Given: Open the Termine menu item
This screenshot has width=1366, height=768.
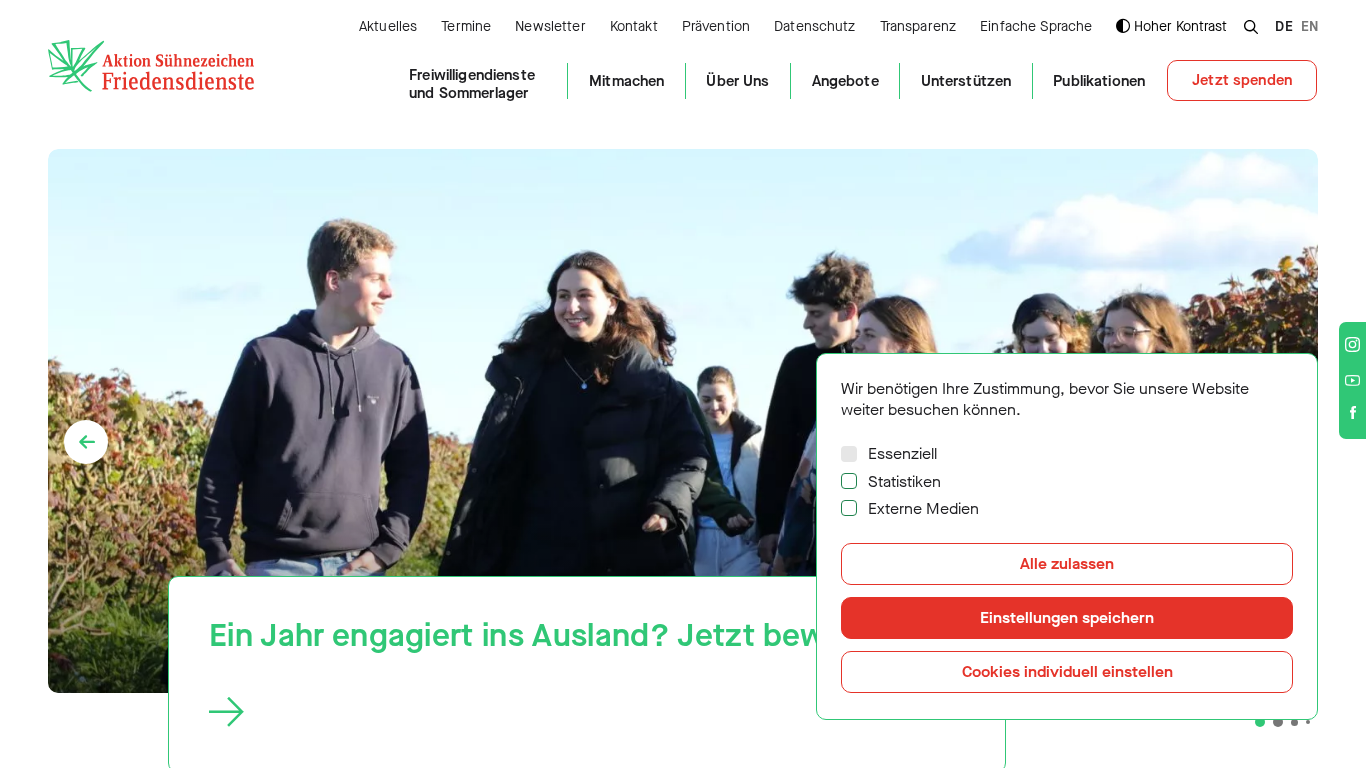Looking at the screenshot, I should pyautogui.click(x=466, y=26).
